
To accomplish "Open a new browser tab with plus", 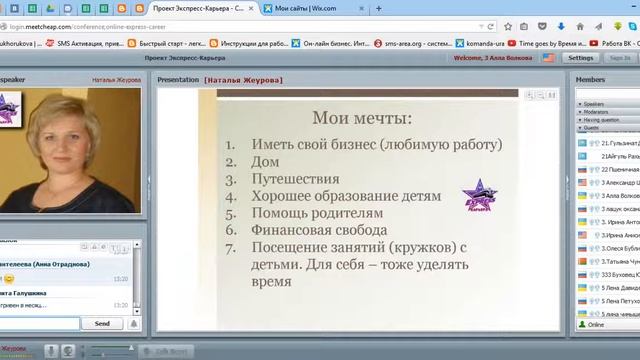I will point(378,8).
